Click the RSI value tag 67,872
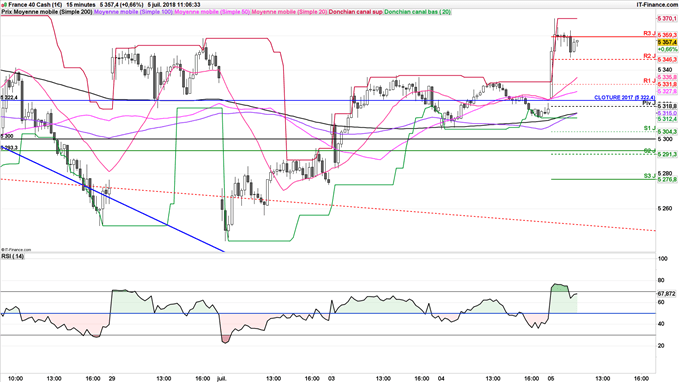 tap(667, 294)
